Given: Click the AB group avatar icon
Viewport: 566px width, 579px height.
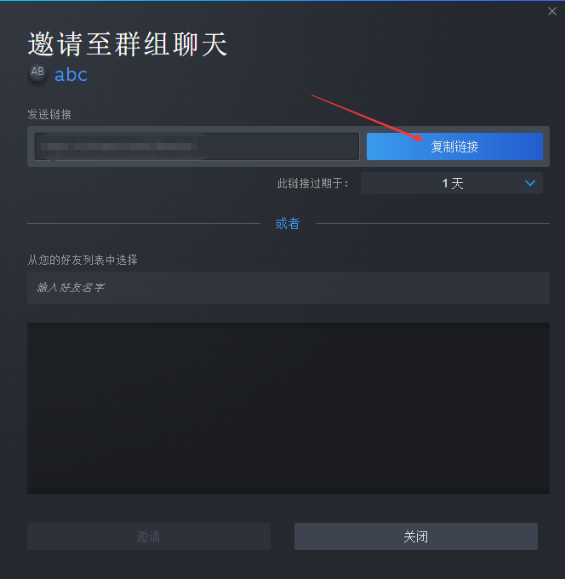Looking at the screenshot, I should pos(37,73).
